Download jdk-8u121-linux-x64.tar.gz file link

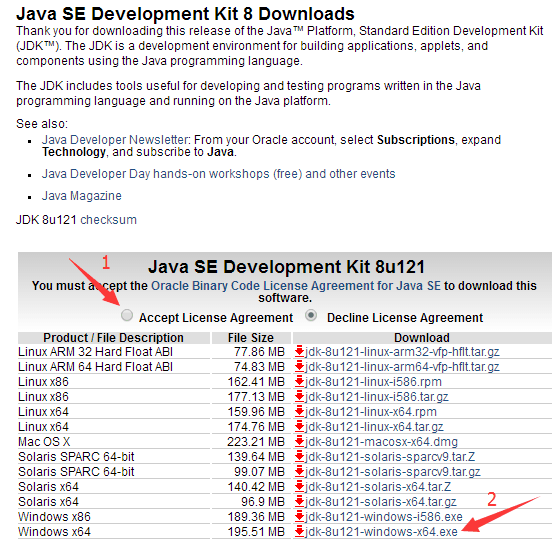coord(374,427)
